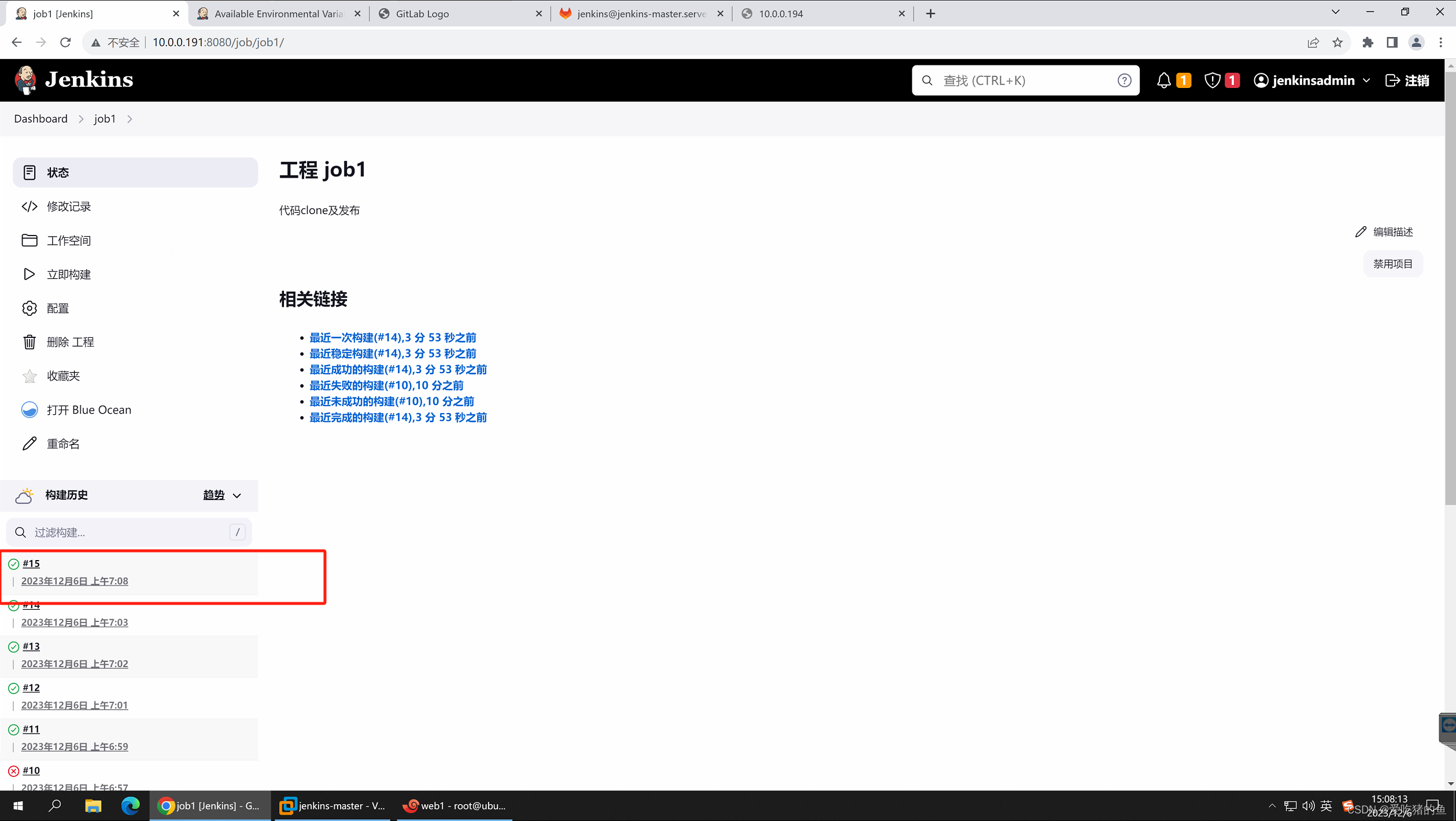Image resolution: width=1456 pixels, height=821 pixels.
Task: Click the search box in Jenkins header
Action: pos(1025,80)
